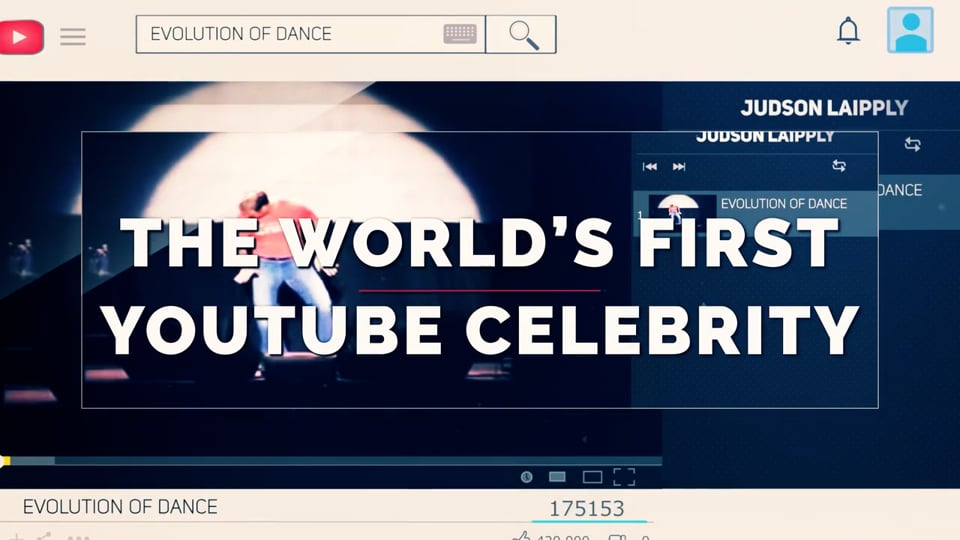Click the red YouTube play logo

[21, 37]
